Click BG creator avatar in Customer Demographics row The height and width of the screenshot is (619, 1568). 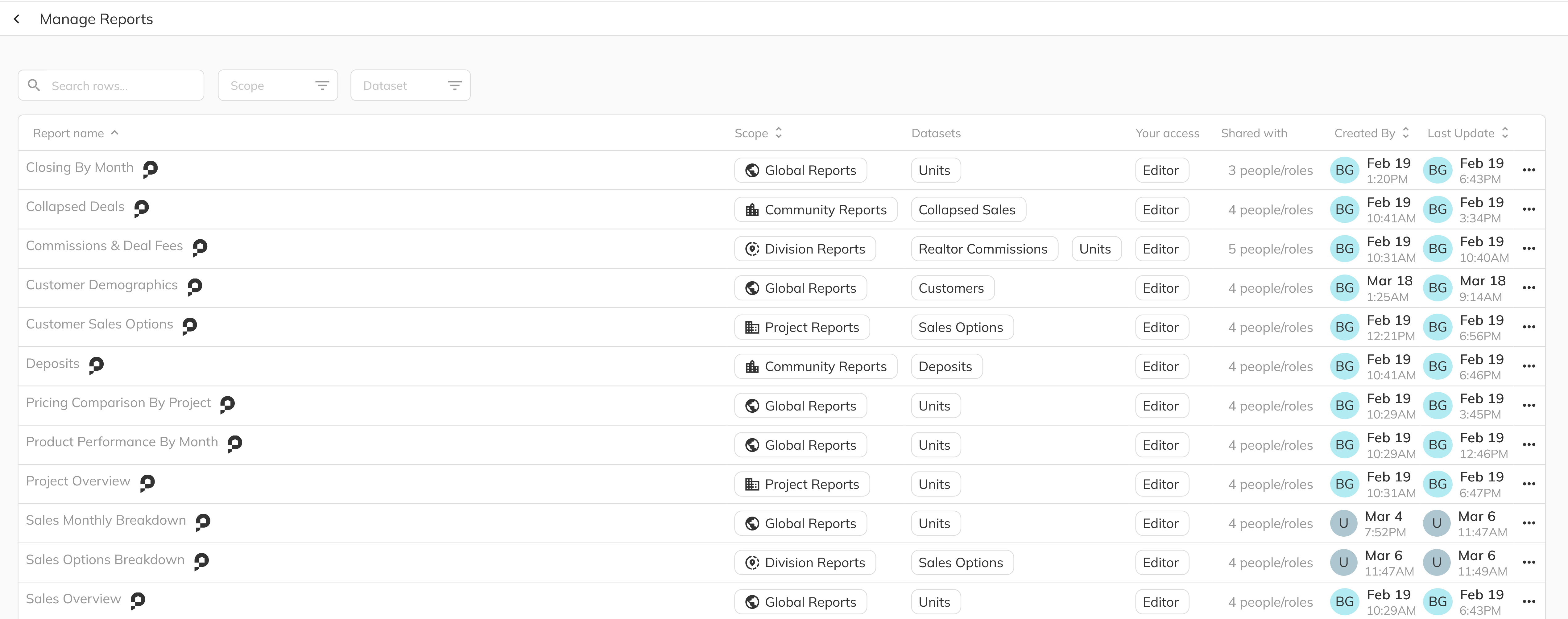click(x=1344, y=288)
